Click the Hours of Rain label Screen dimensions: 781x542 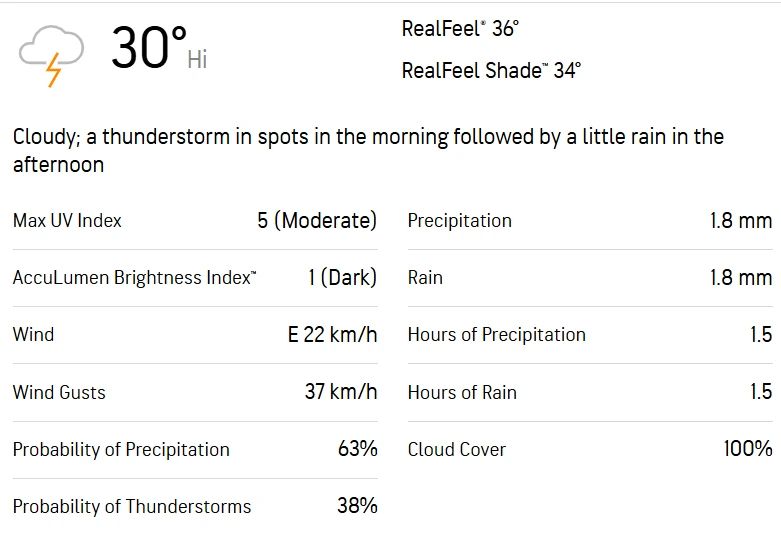click(462, 392)
